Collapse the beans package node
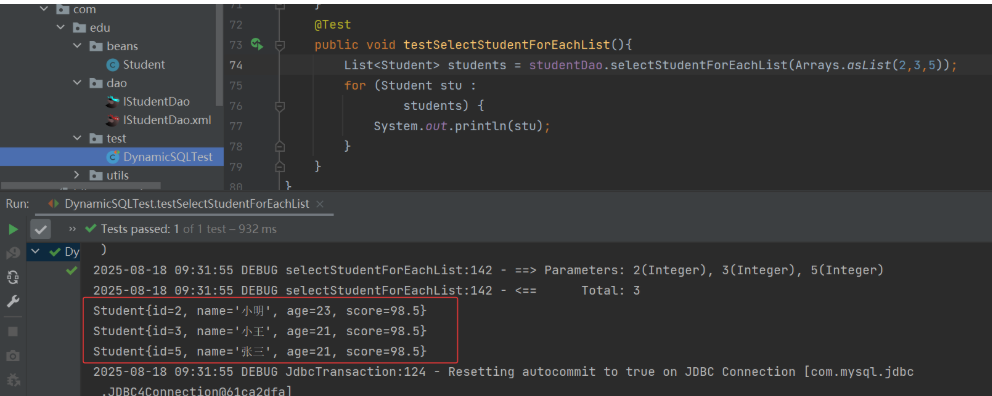The height and width of the screenshot is (396, 992). (x=77, y=46)
